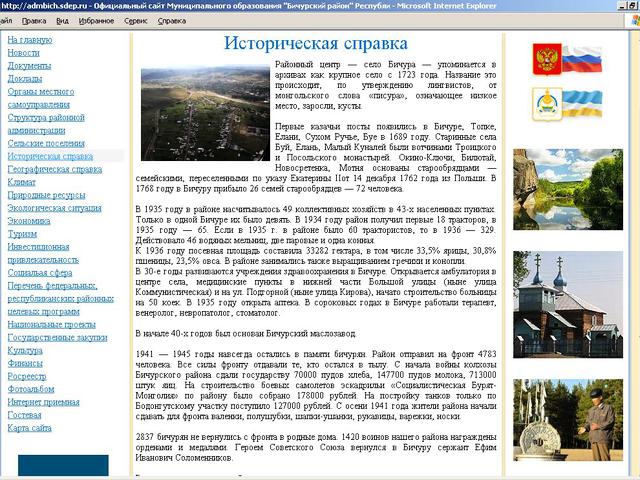The image size is (640, 480).
Task: Open Интернет приемная link
Action: 43,402
